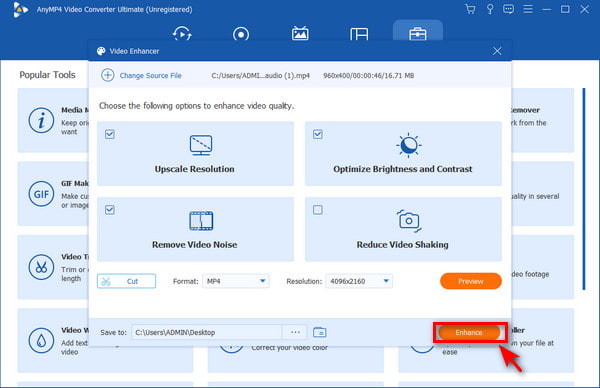Click the Enhance button
Image resolution: width=600 pixels, height=388 pixels.
(x=469, y=333)
